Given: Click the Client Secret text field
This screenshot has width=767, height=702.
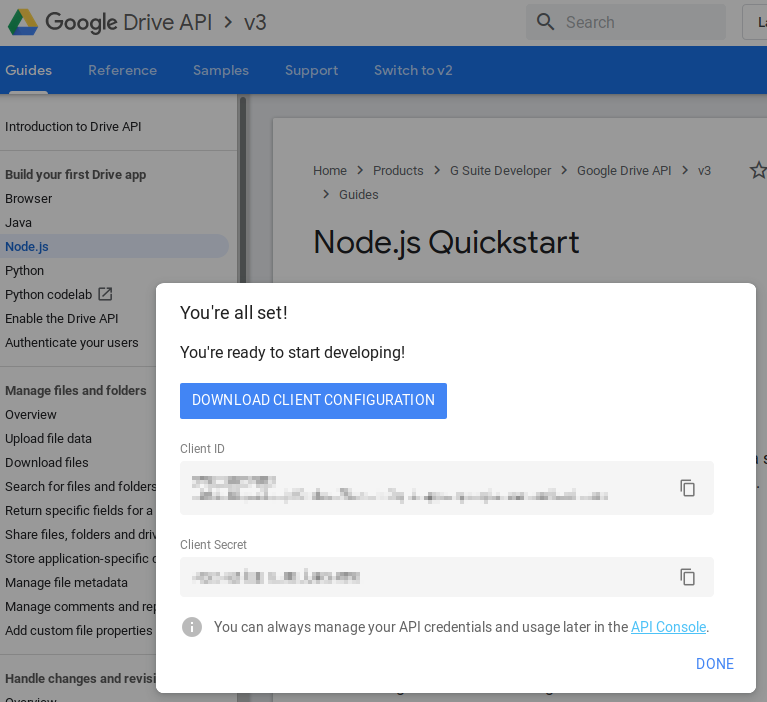Looking at the screenshot, I should [447, 577].
